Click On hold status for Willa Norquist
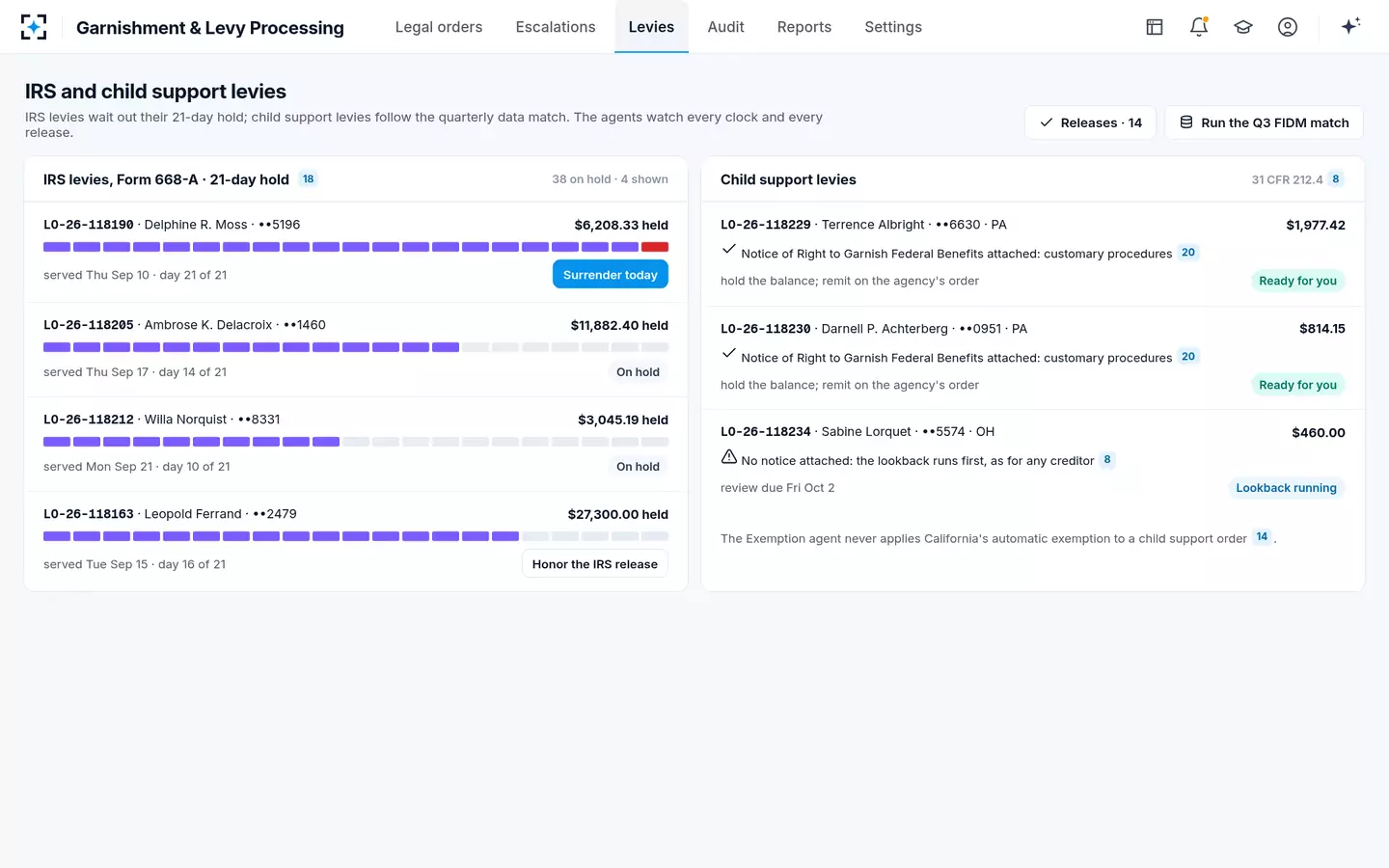This screenshot has width=1389, height=868. tap(638, 467)
